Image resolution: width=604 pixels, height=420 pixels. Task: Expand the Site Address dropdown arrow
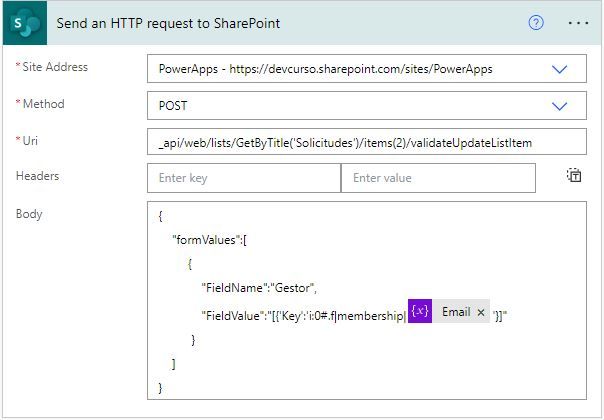(559, 69)
